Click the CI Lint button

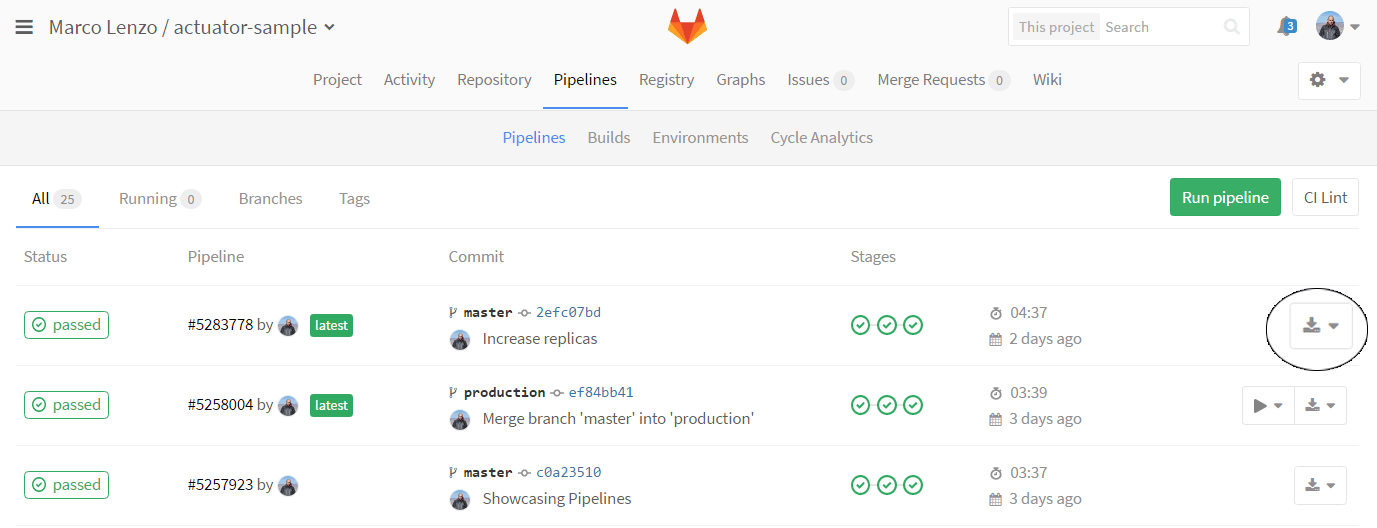tap(1325, 197)
